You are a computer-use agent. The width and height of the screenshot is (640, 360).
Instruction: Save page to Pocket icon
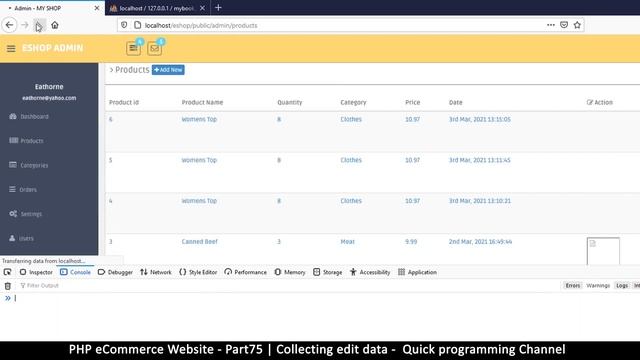pyautogui.click(x=564, y=25)
